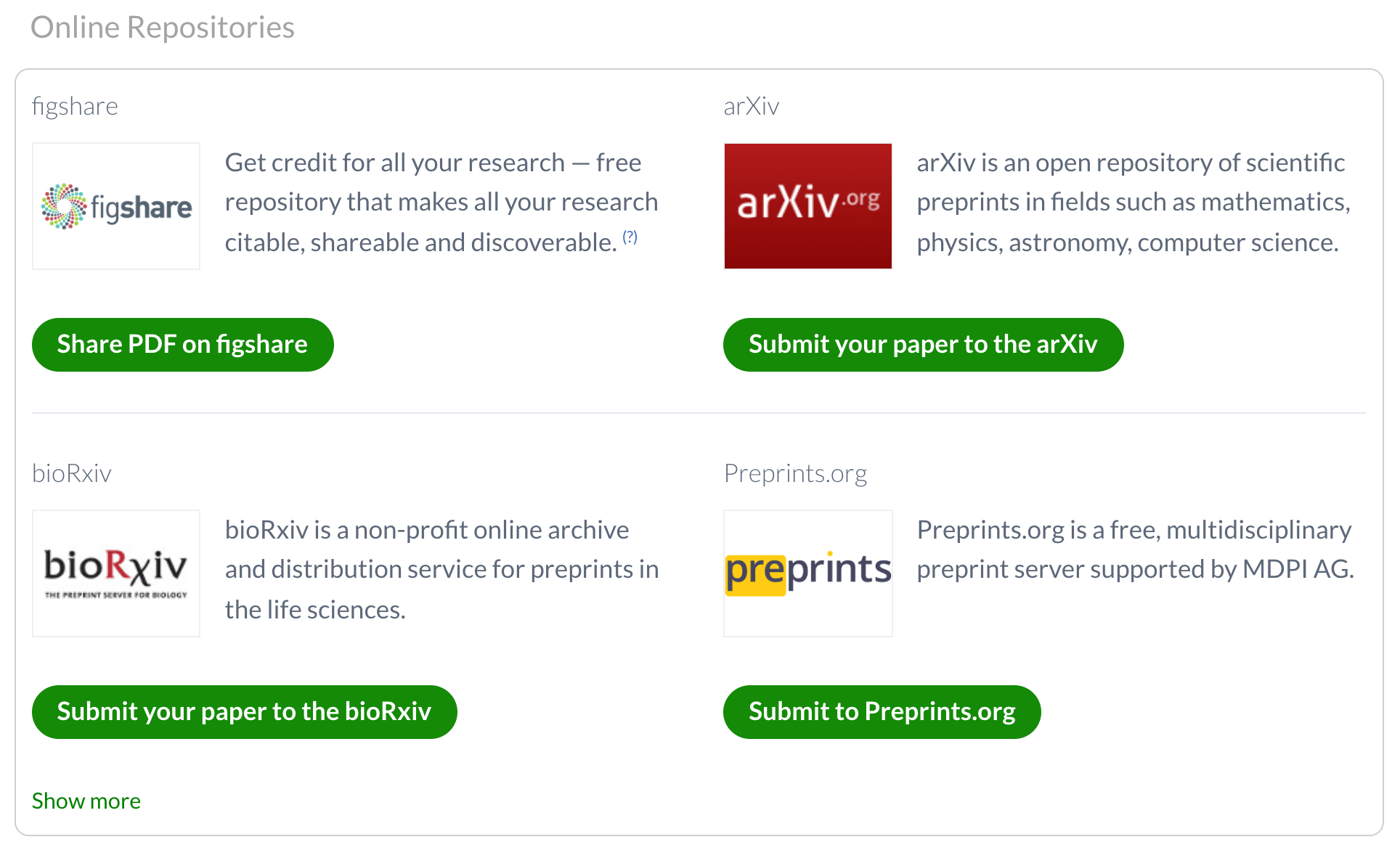The image size is (1400, 858).
Task: Click Submit your paper to the arXiv
Action: pyautogui.click(x=923, y=344)
